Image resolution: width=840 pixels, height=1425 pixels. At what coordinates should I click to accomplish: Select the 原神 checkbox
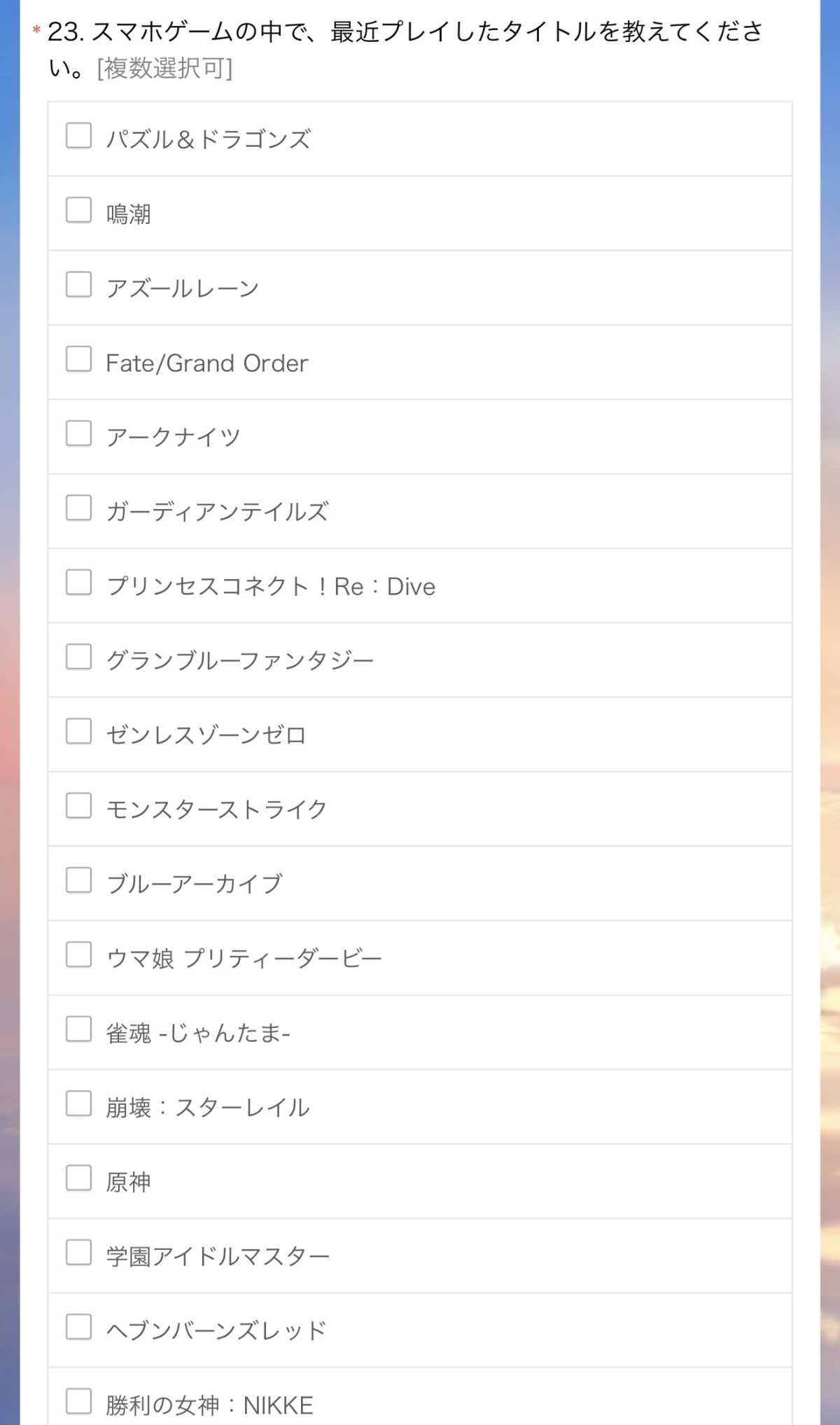tap(78, 1179)
